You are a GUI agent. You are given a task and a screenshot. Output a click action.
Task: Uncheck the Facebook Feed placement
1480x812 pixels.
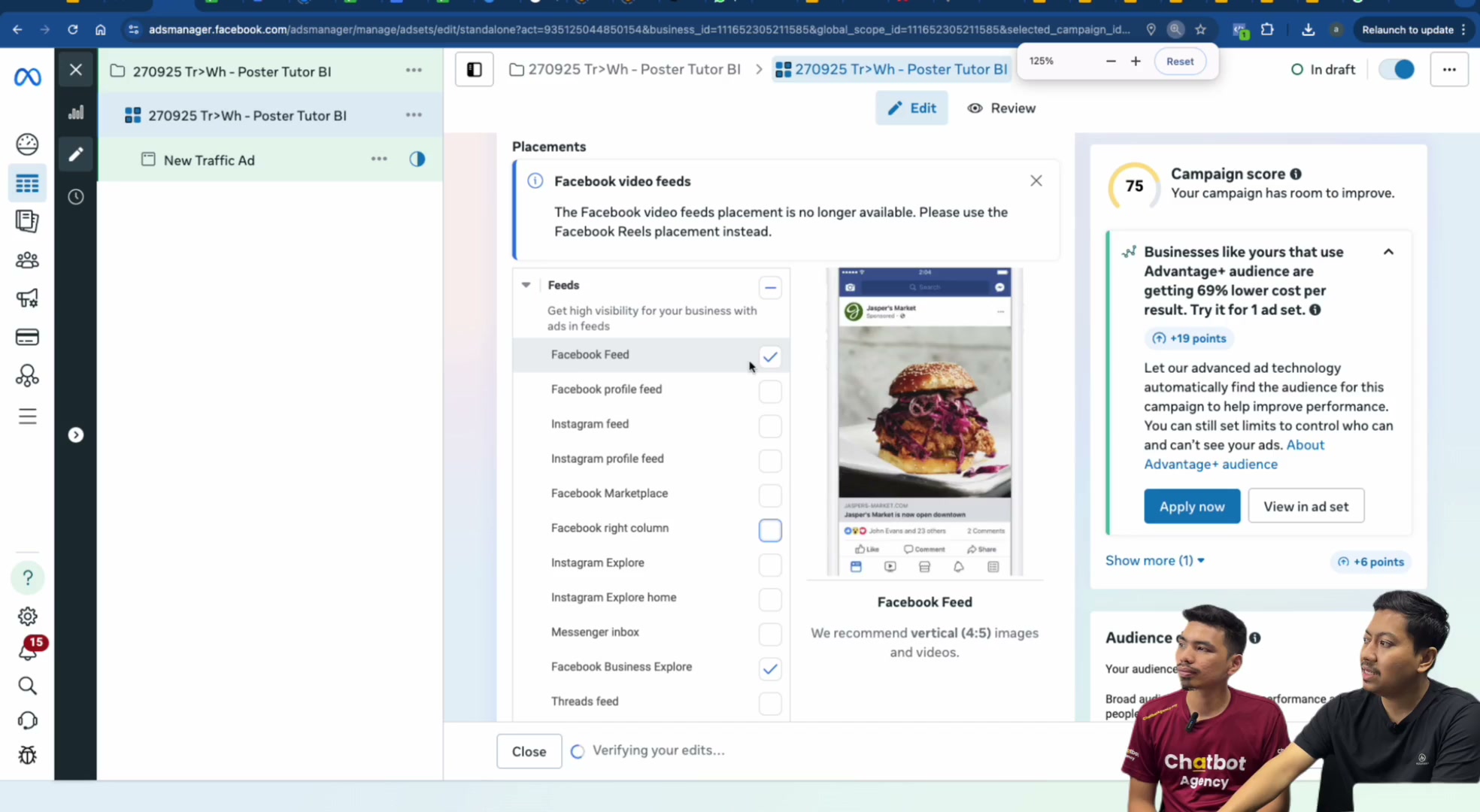click(770, 356)
